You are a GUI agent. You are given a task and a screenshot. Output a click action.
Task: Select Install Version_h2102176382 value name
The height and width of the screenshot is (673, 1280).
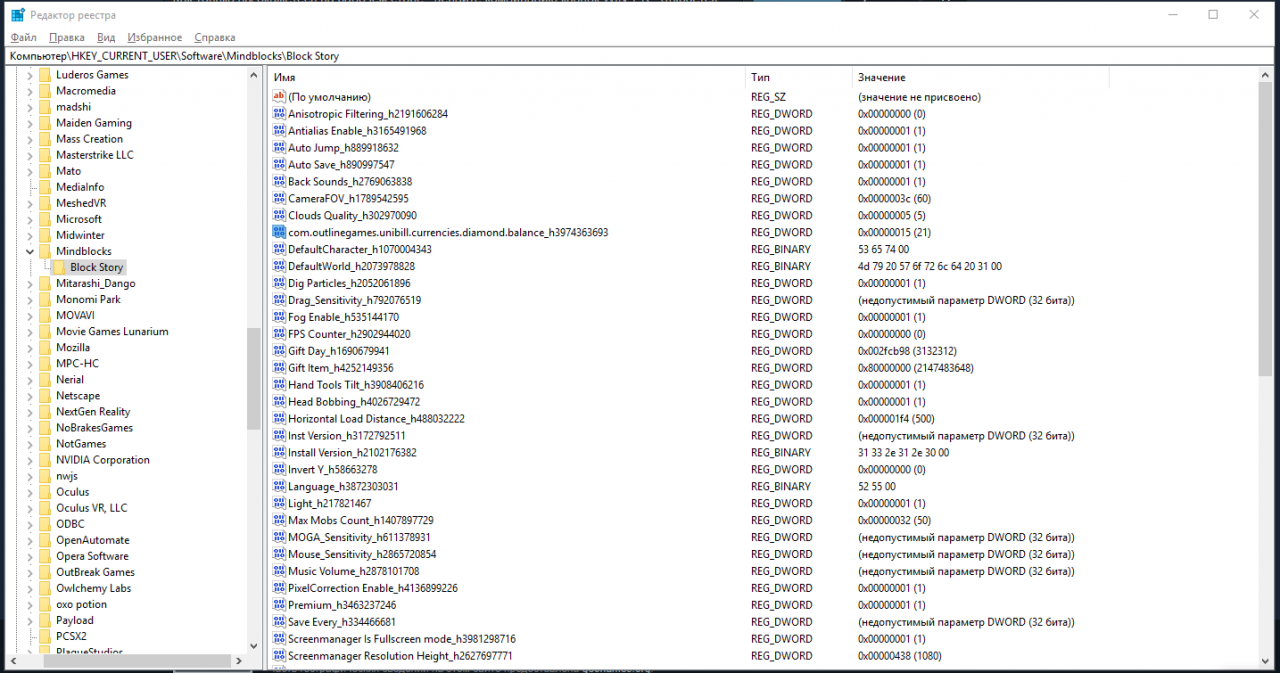click(352, 453)
